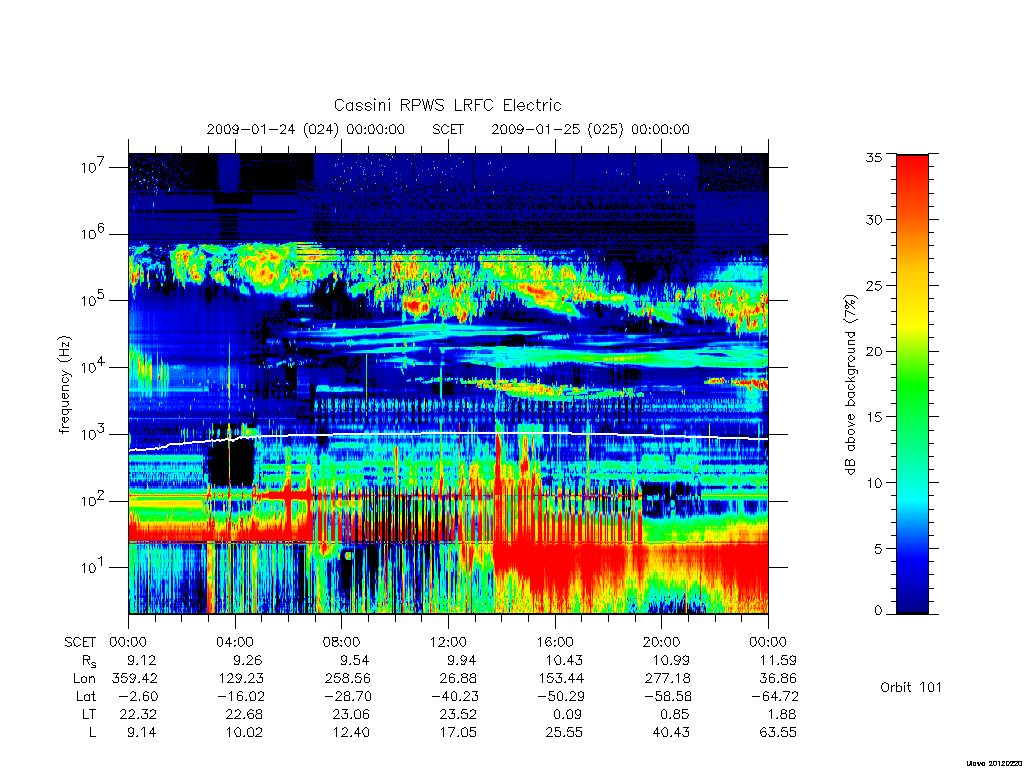1024x768 pixels.
Task: Click the Rs value '9.54'
Action: click(355, 660)
